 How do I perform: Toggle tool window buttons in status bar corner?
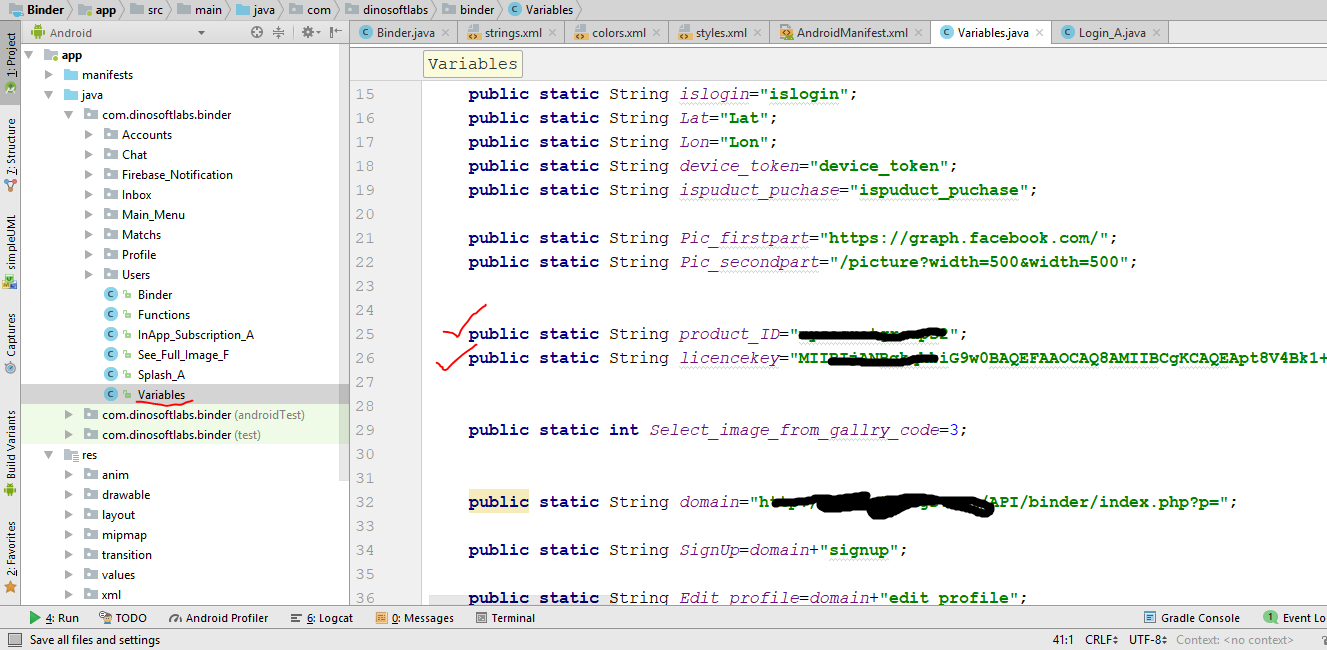pyautogui.click(x=12, y=640)
